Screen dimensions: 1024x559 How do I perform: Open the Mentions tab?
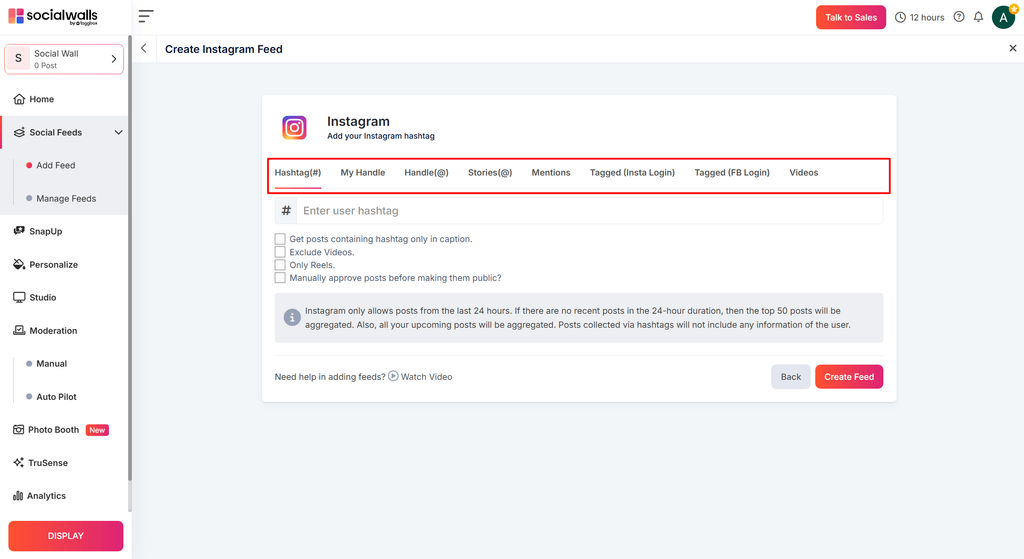click(551, 173)
